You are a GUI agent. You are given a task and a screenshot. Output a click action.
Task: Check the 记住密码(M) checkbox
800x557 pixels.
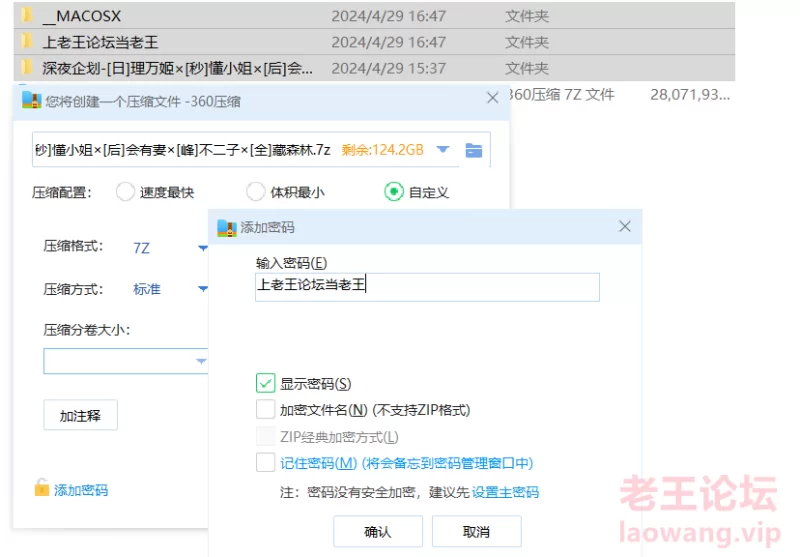coord(265,463)
